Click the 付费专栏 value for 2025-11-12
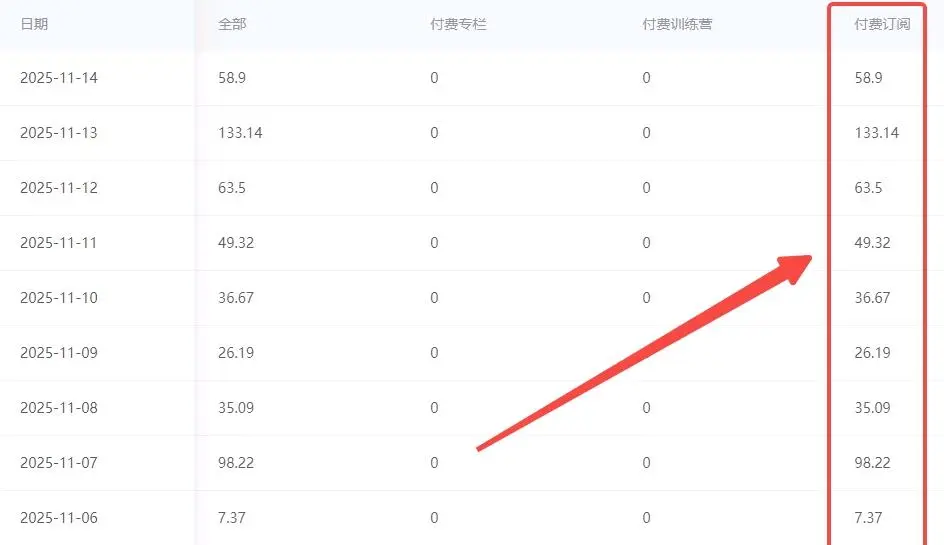This screenshot has width=944, height=545. (434, 188)
